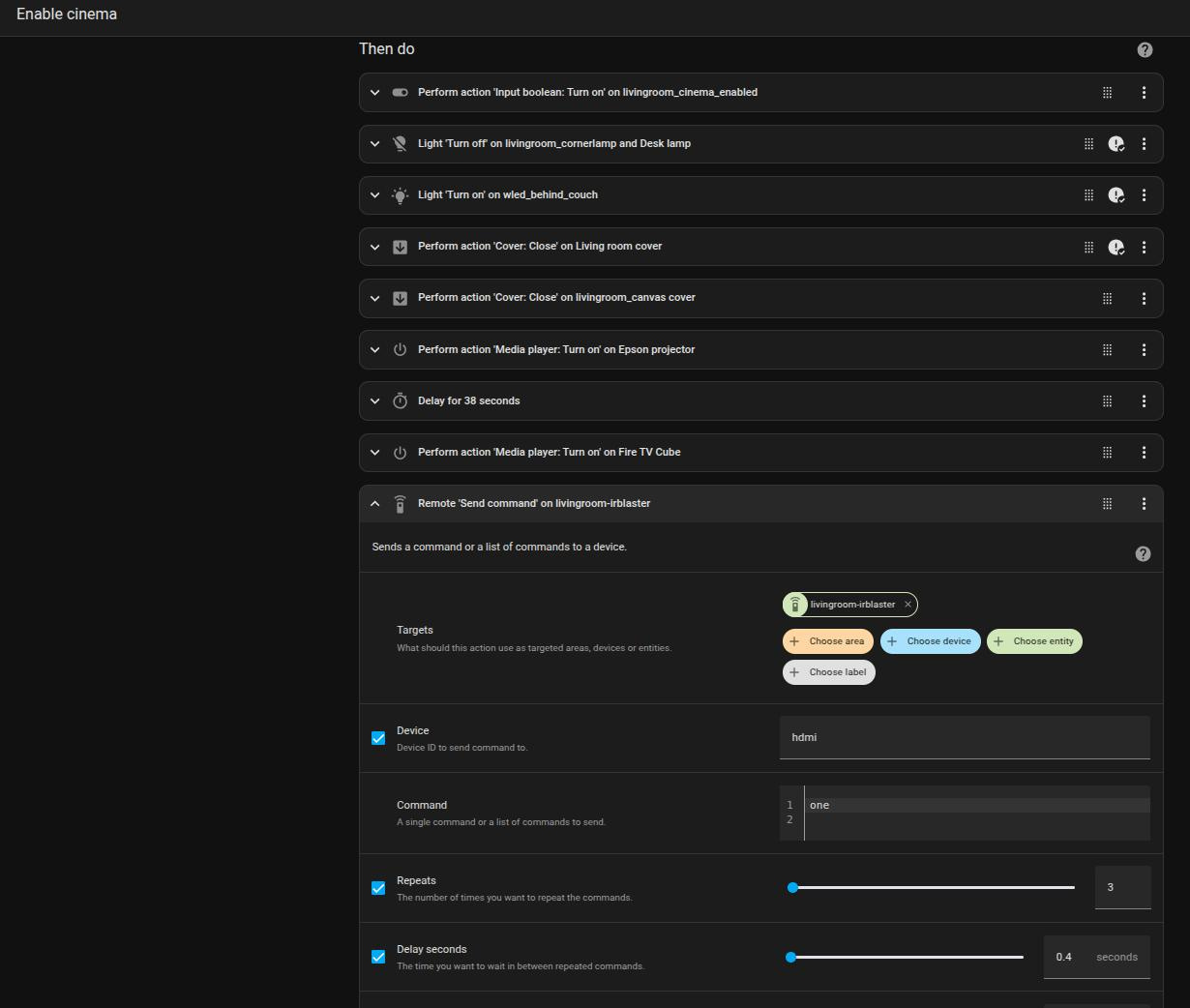This screenshot has width=1190, height=1008.
Task: Click Choose device target button
Action: click(931, 641)
